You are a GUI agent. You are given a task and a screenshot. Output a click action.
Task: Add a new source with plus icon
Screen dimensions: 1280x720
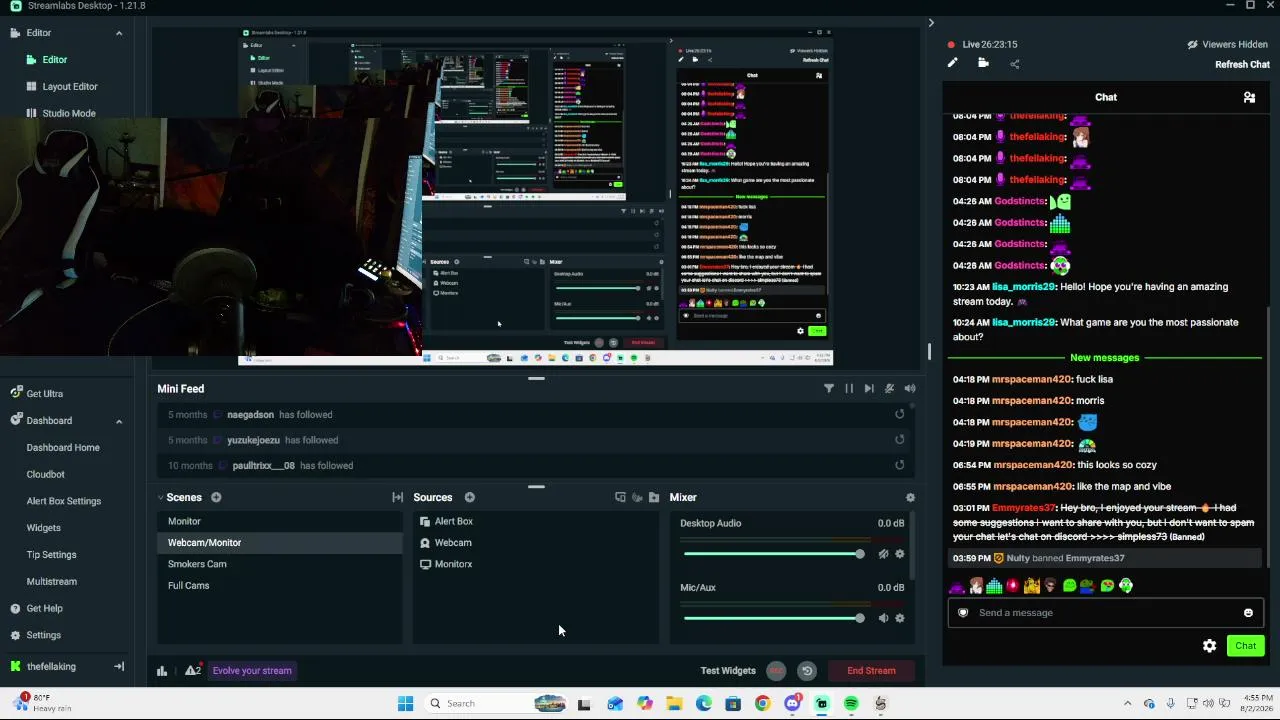(x=469, y=497)
